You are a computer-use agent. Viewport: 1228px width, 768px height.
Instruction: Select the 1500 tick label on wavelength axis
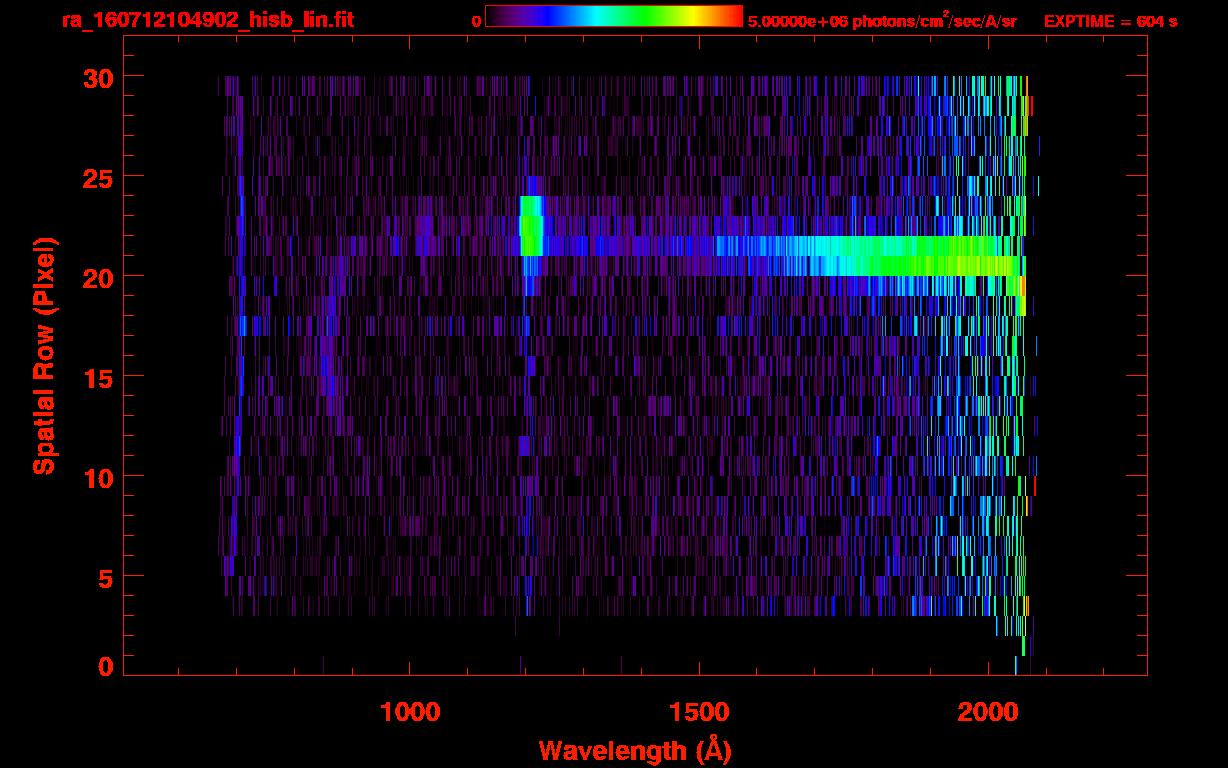(698, 712)
